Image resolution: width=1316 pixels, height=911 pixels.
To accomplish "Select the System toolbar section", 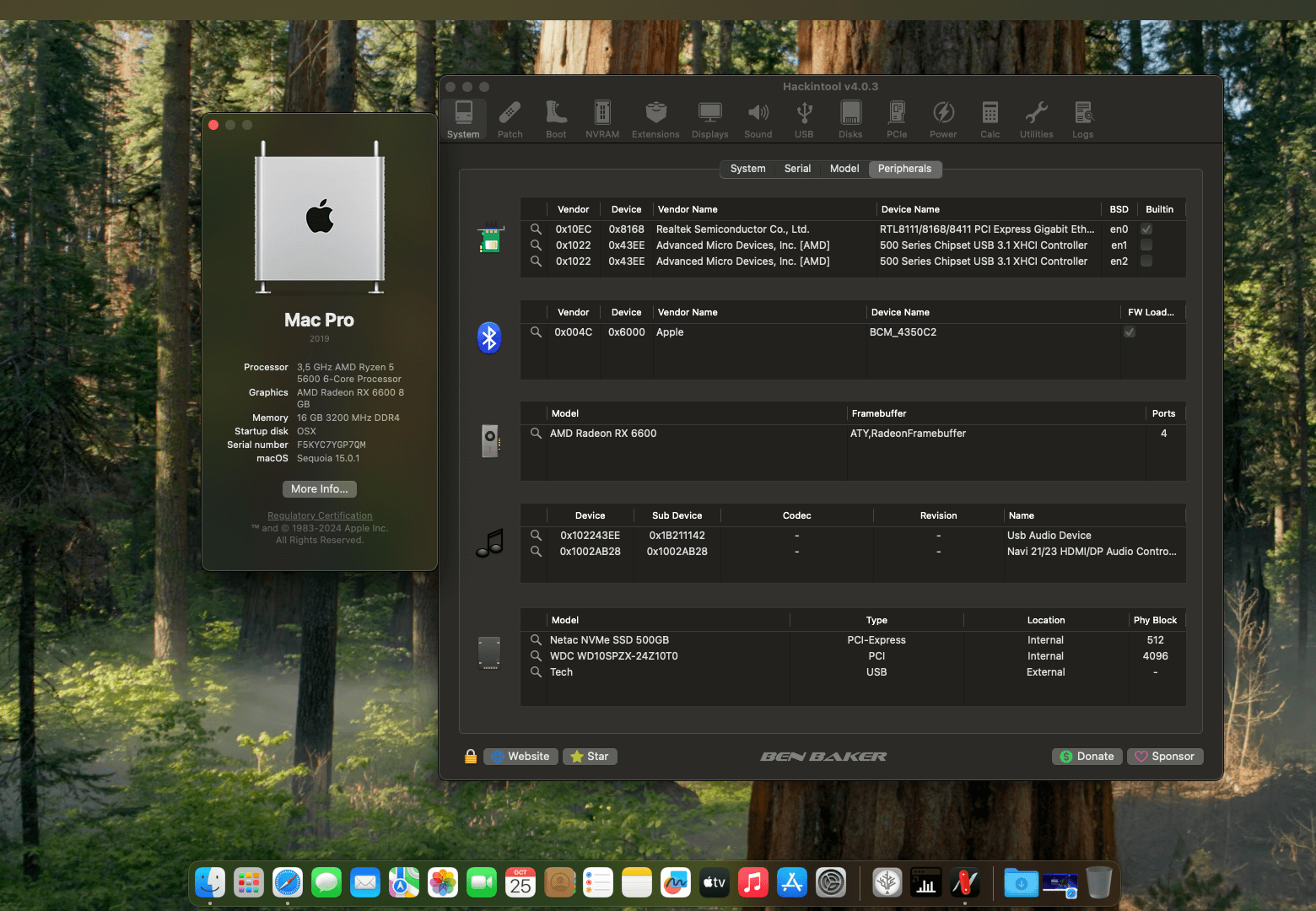I will (x=463, y=120).
